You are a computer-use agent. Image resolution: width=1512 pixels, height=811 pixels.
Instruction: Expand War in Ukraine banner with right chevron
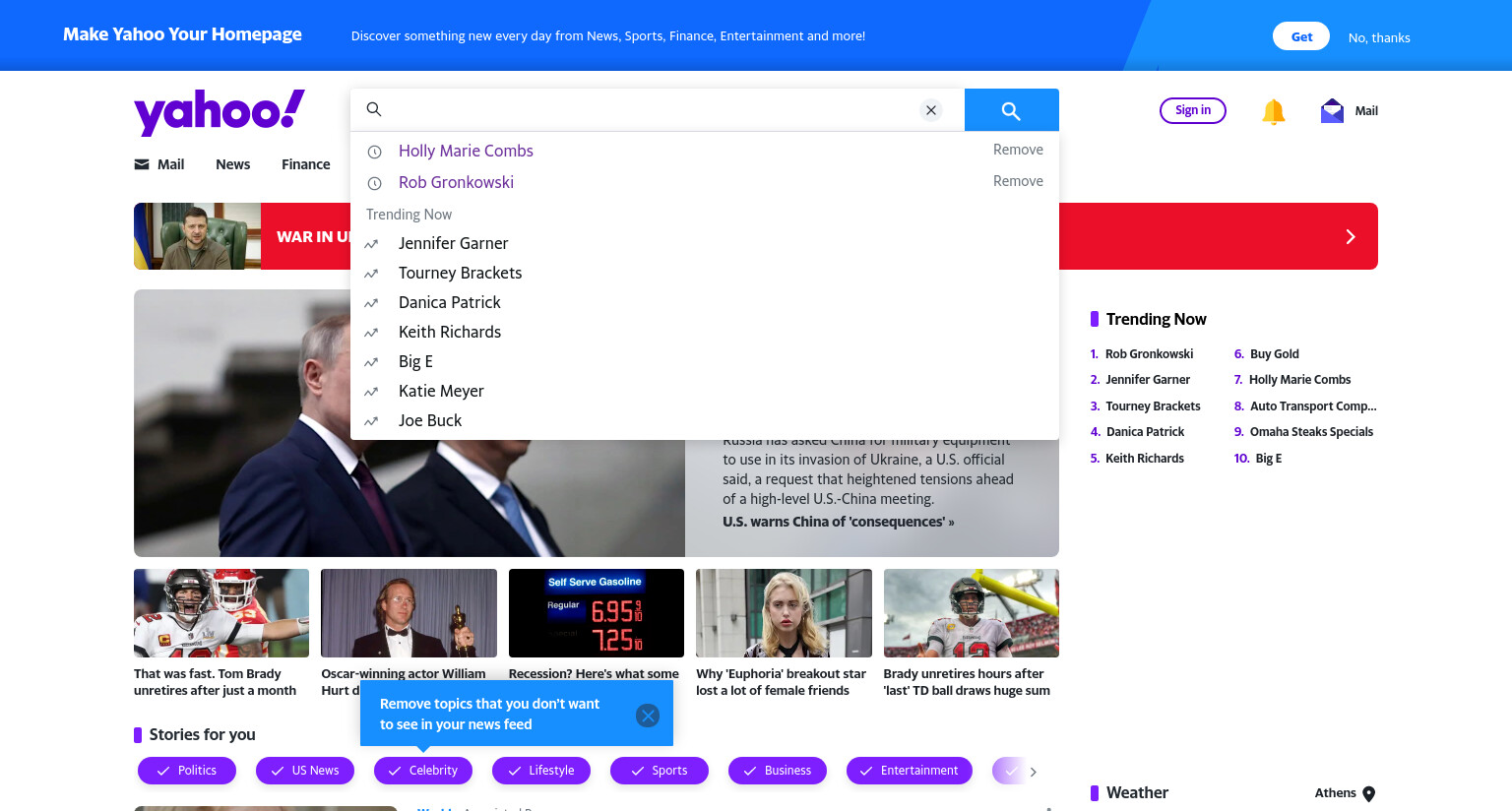[x=1351, y=236]
